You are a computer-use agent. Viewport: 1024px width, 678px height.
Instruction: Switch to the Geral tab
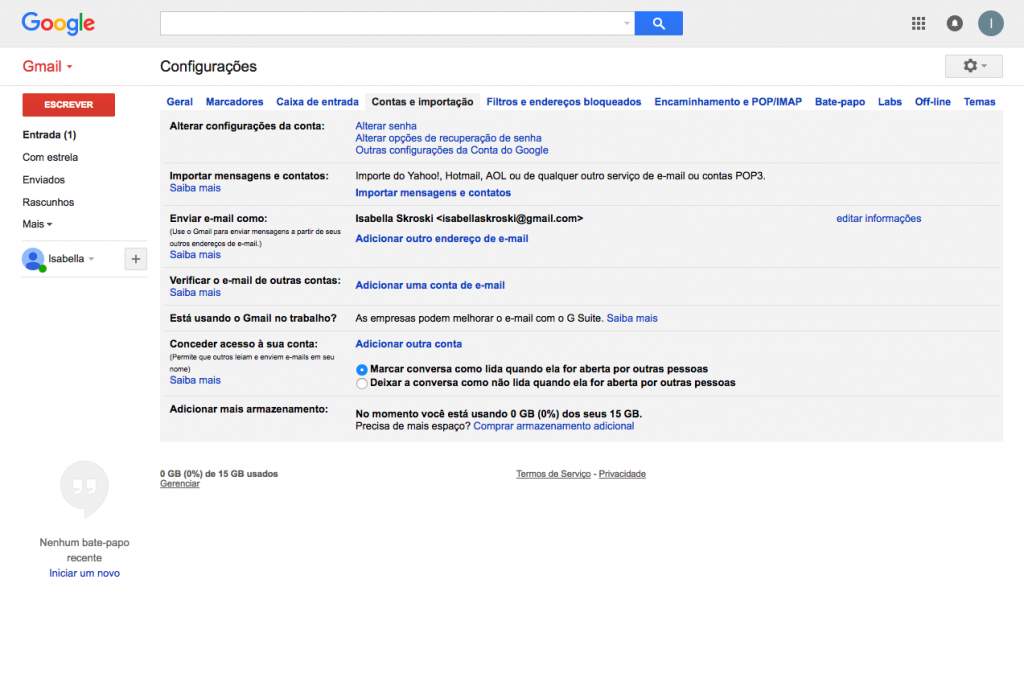[180, 102]
